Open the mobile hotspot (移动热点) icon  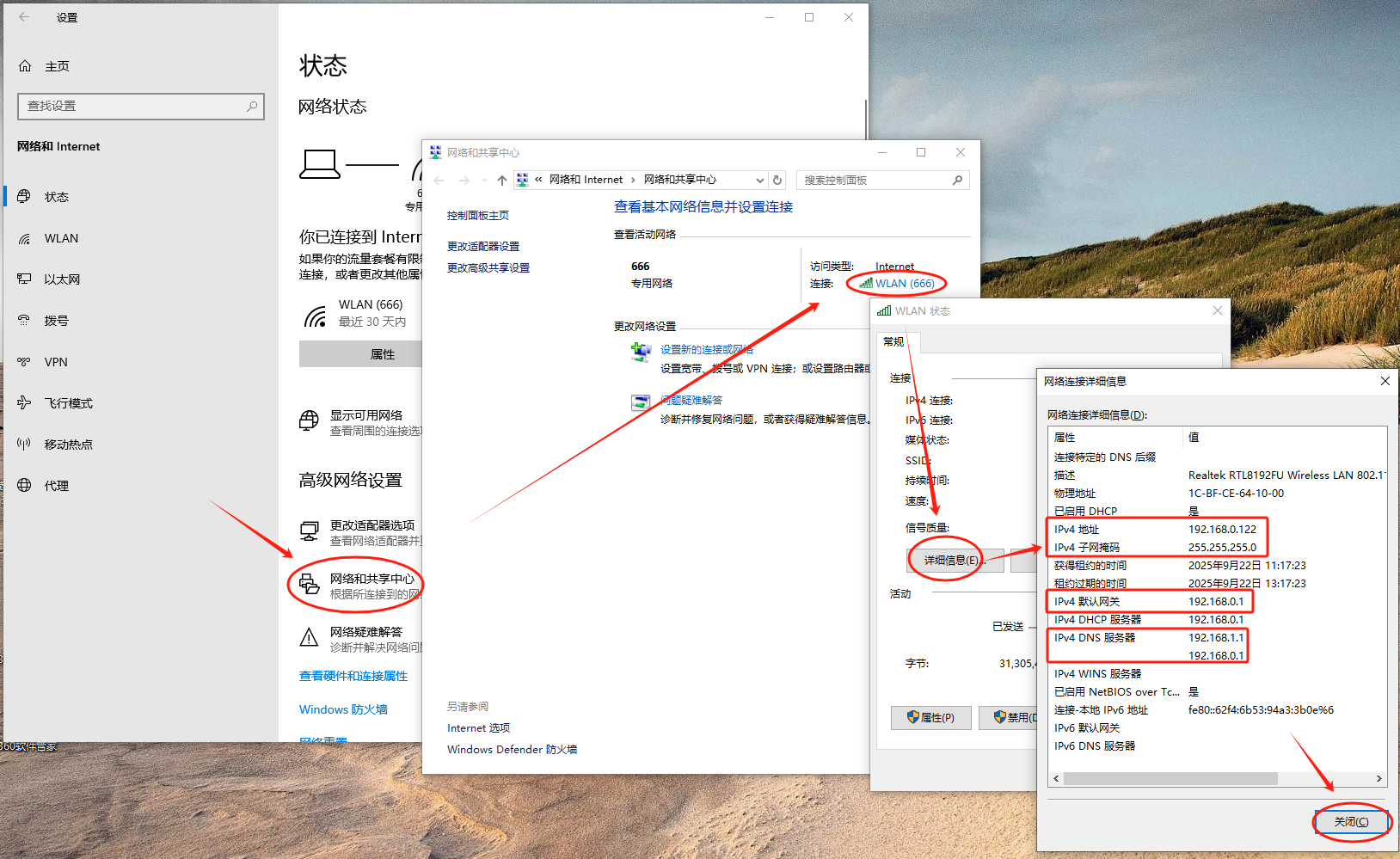coord(25,445)
